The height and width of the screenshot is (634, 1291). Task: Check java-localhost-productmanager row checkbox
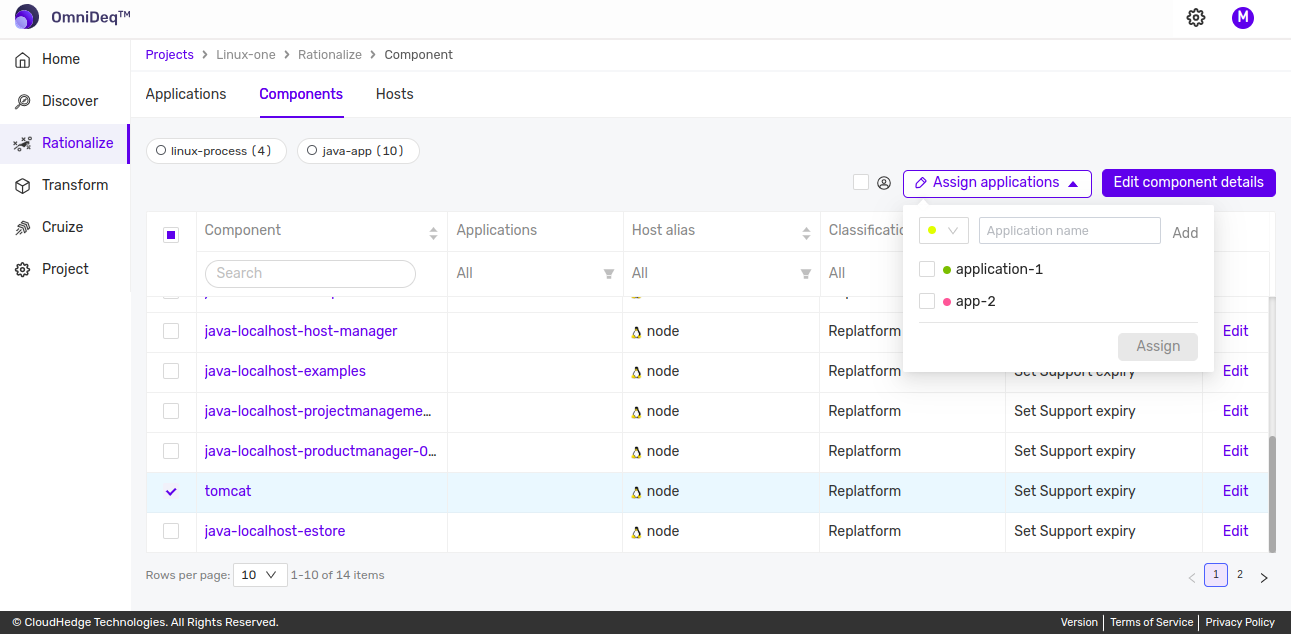coord(171,451)
